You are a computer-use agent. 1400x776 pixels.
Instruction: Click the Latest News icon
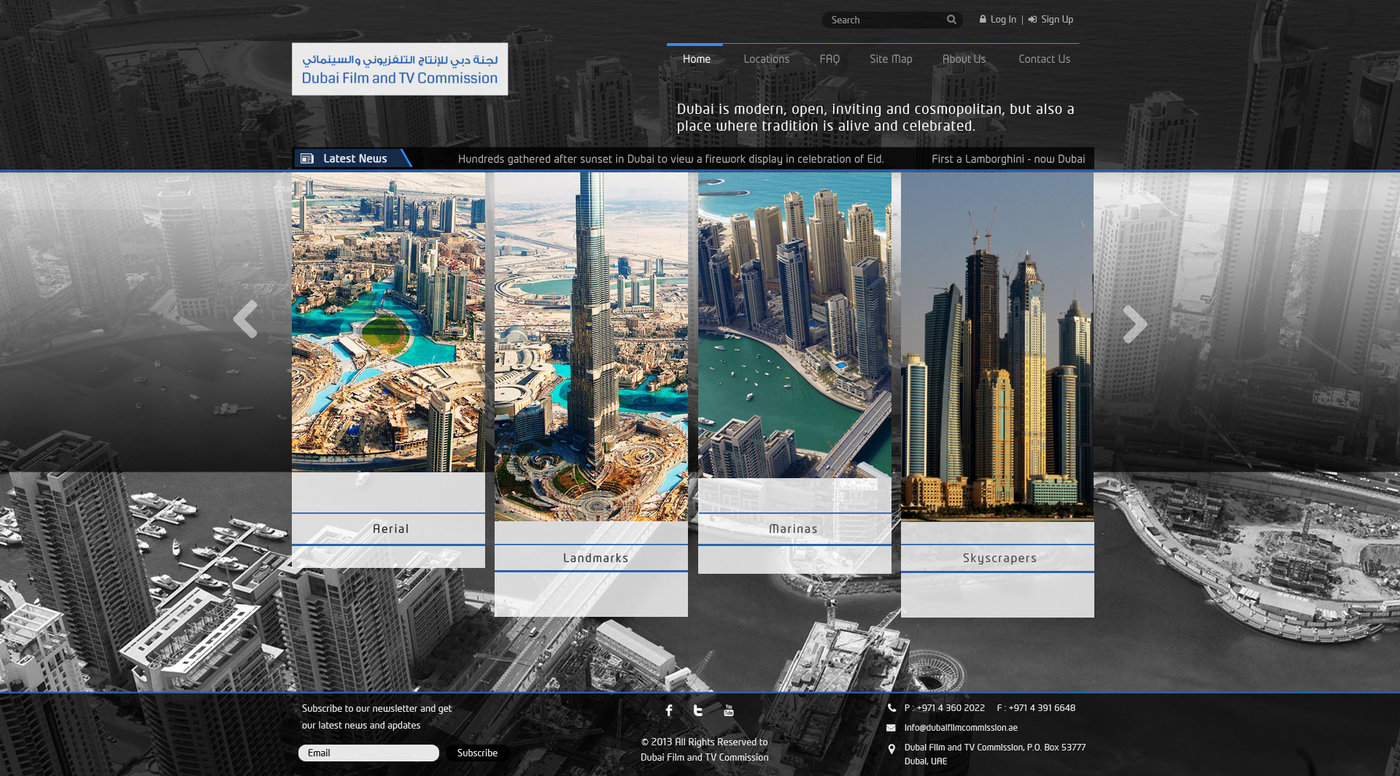pos(307,159)
